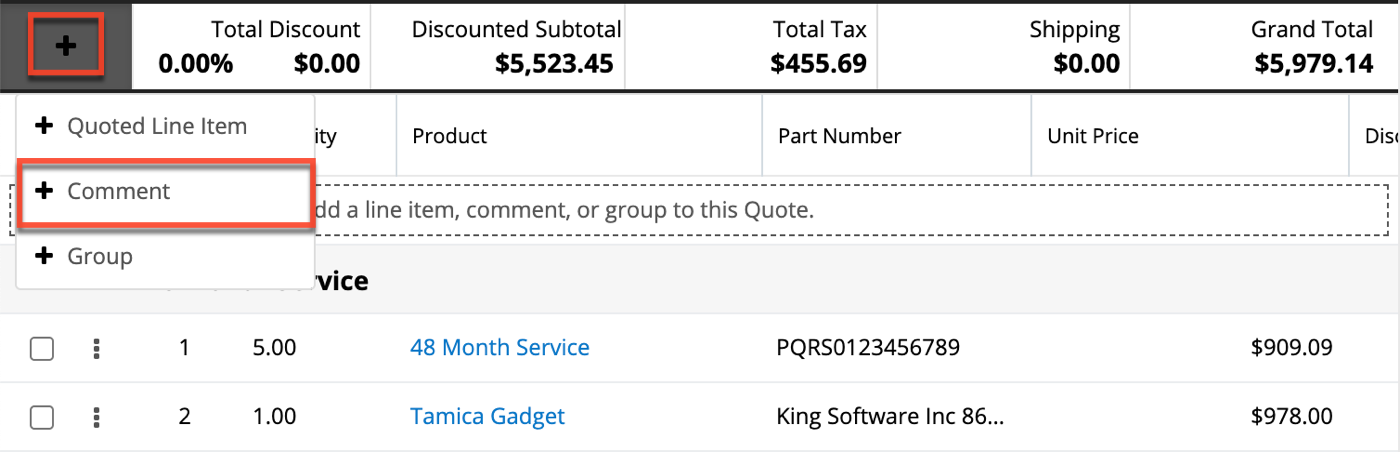Click plus icon beside Group
The height and width of the screenshot is (452, 1400).
coord(43,257)
